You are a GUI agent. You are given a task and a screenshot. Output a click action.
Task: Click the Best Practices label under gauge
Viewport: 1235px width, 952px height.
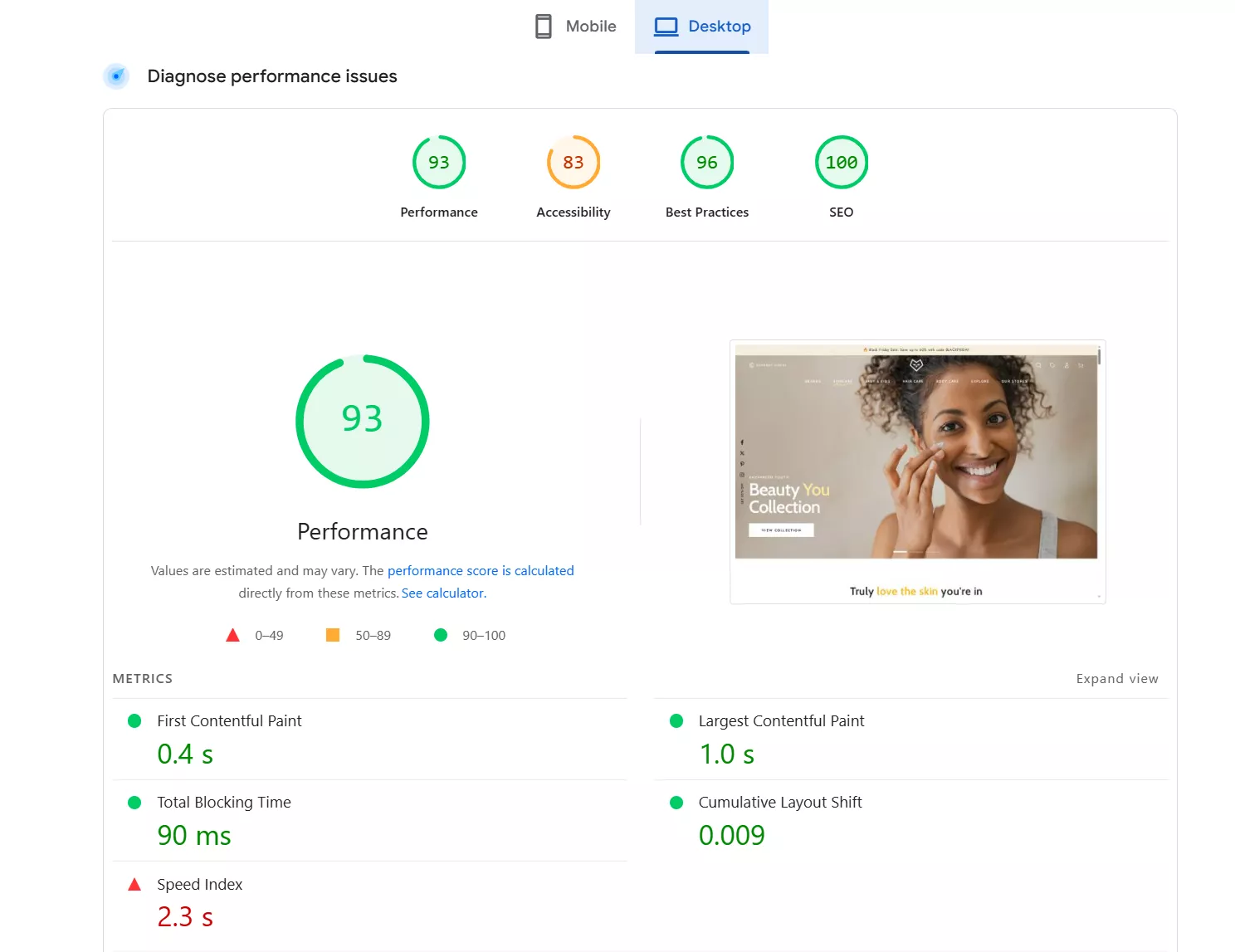pyautogui.click(x=707, y=212)
